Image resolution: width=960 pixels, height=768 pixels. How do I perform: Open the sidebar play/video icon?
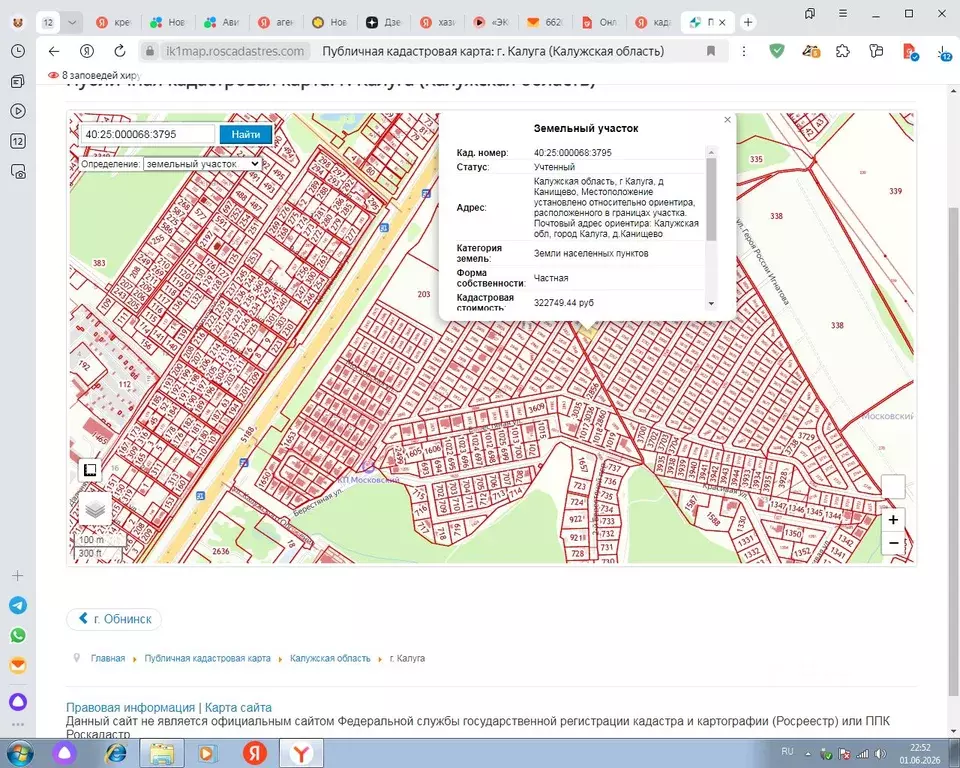(18, 111)
